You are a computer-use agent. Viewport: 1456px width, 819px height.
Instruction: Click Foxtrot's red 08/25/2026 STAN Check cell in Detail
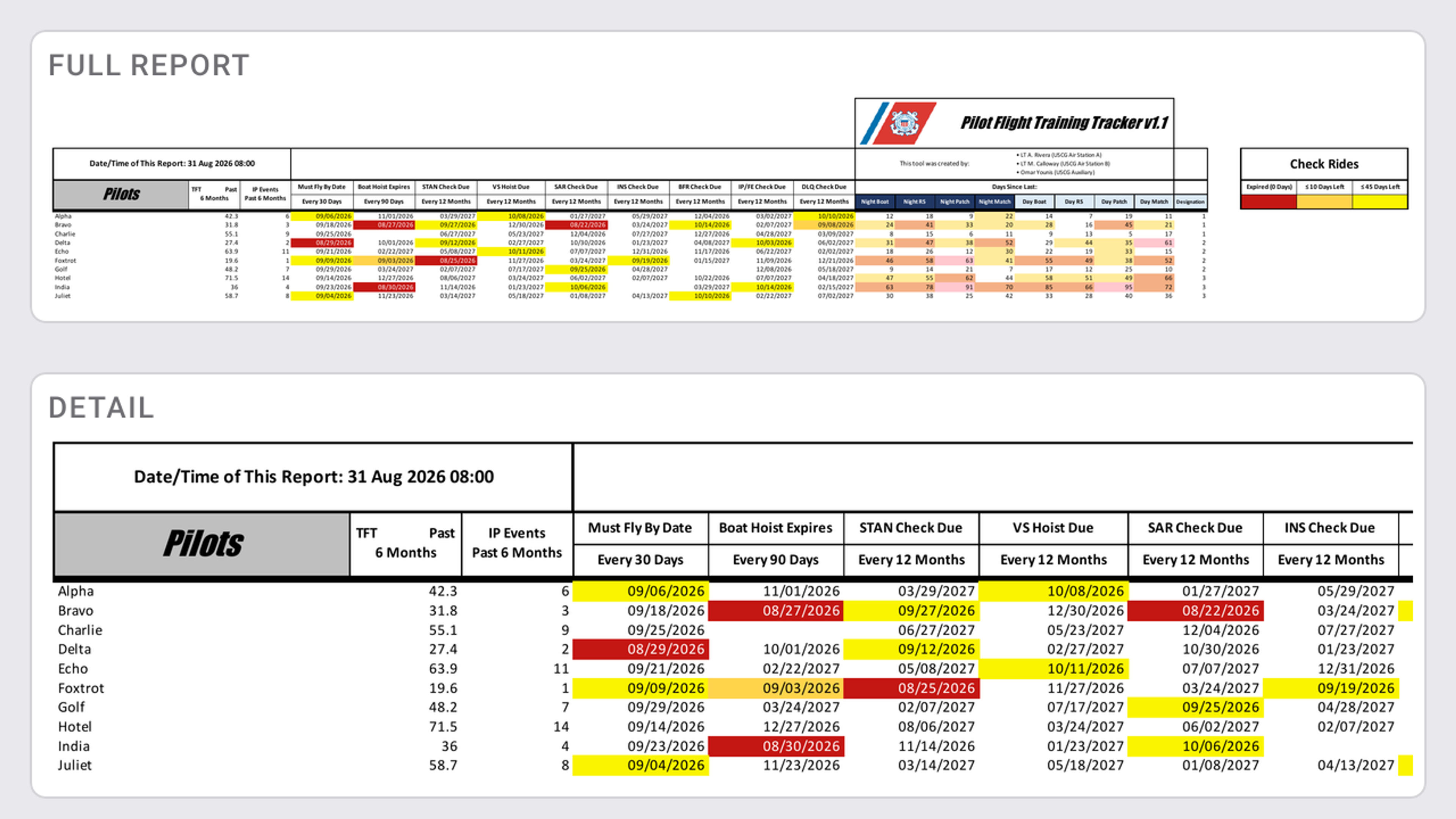point(911,688)
